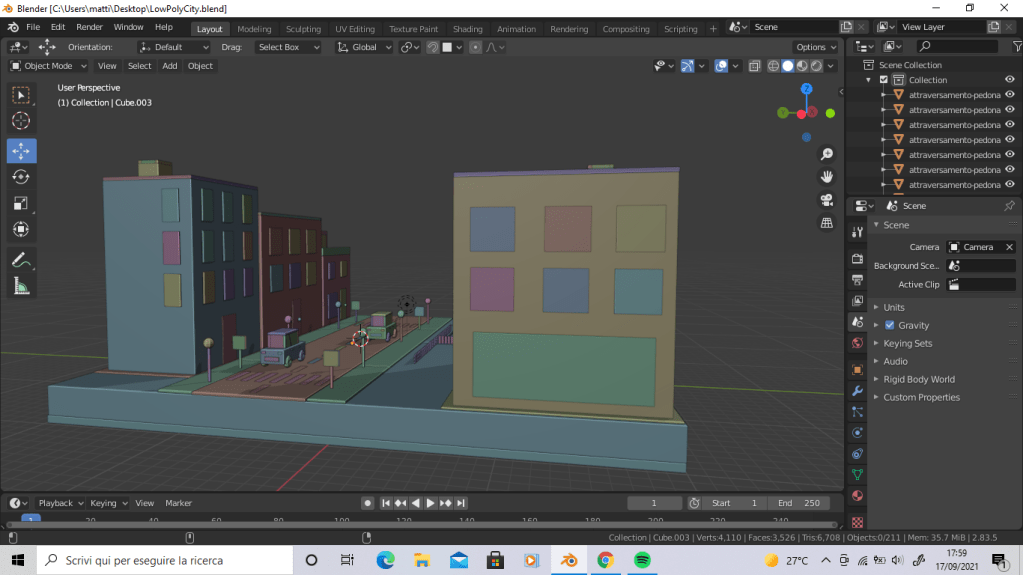This screenshot has height=575, width=1023.
Task: Pick the Annotate pencil tool
Action: coord(21,259)
